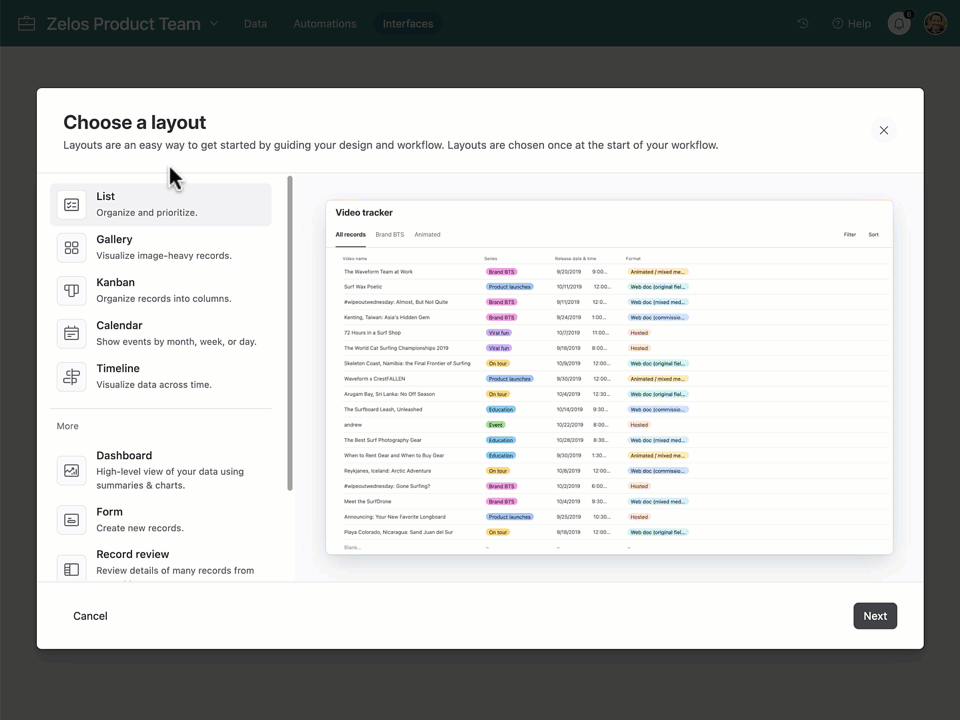Image resolution: width=960 pixels, height=720 pixels.
Task: Click the snapshot history icon near Help
Action: pos(802,23)
